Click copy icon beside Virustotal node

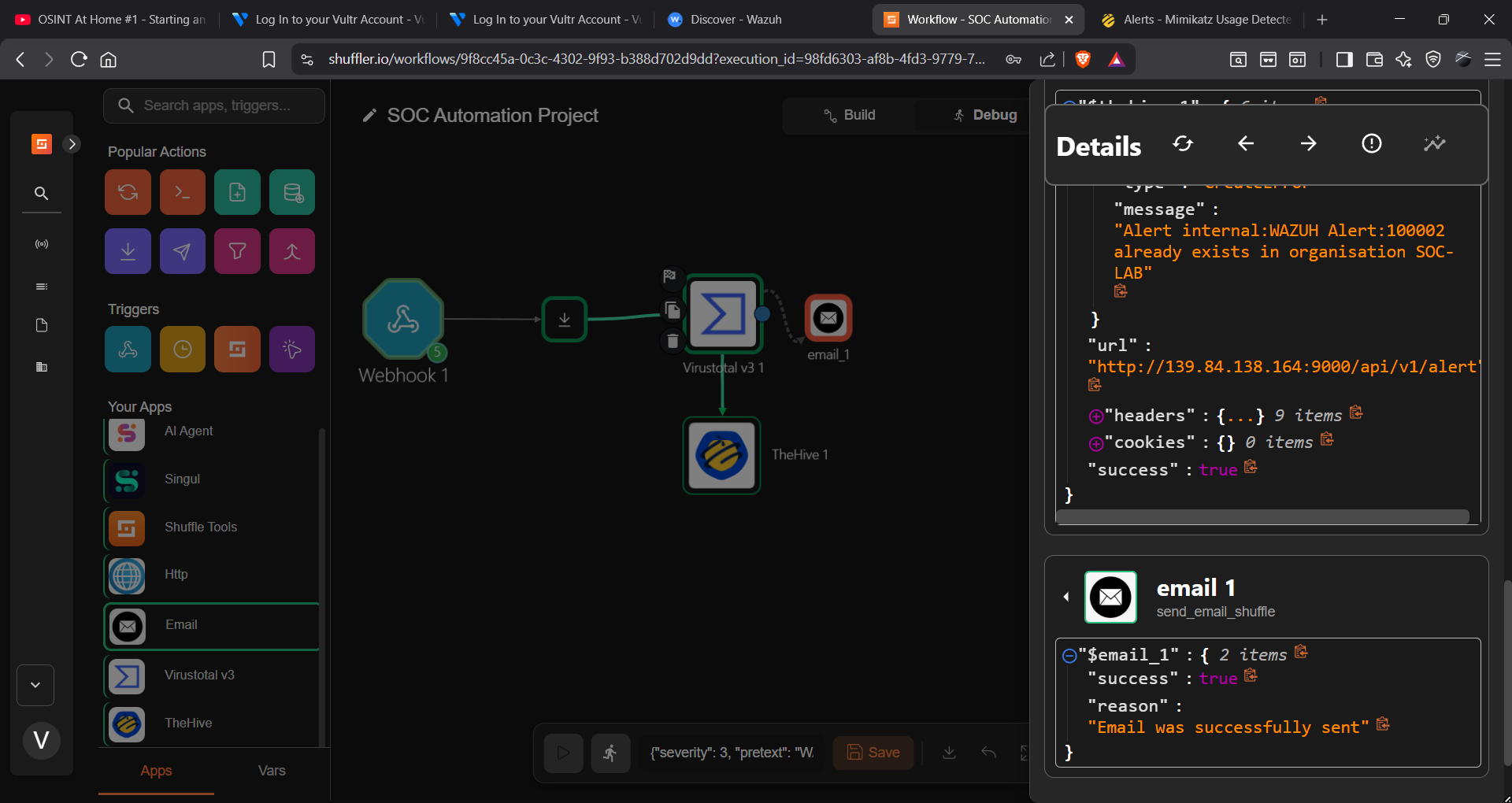point(672,309)
